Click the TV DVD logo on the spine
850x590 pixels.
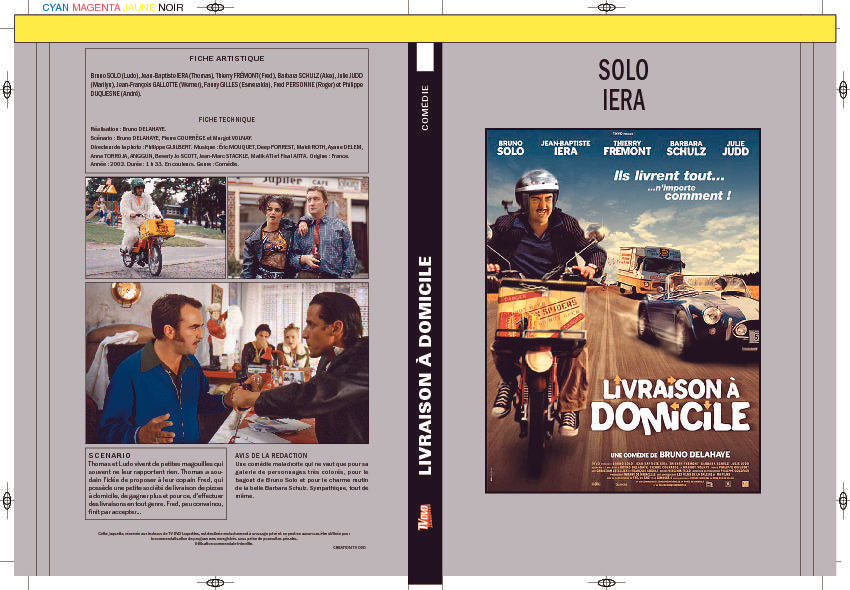[x=425, y=517]
